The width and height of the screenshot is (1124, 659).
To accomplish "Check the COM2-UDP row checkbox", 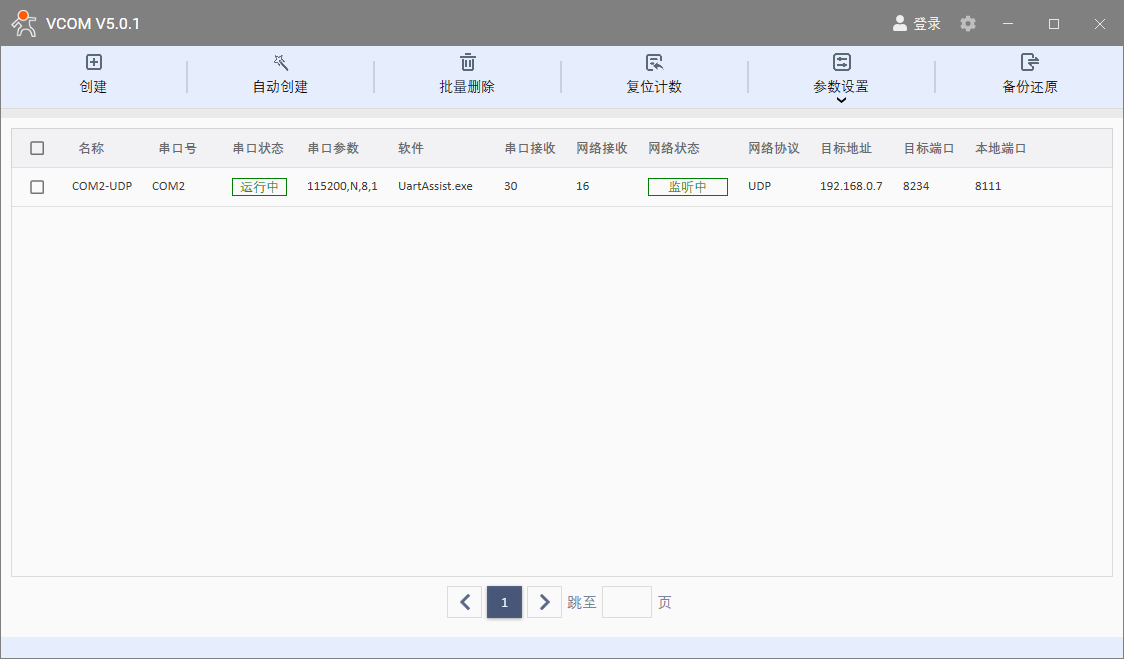I will pos(37,187).
